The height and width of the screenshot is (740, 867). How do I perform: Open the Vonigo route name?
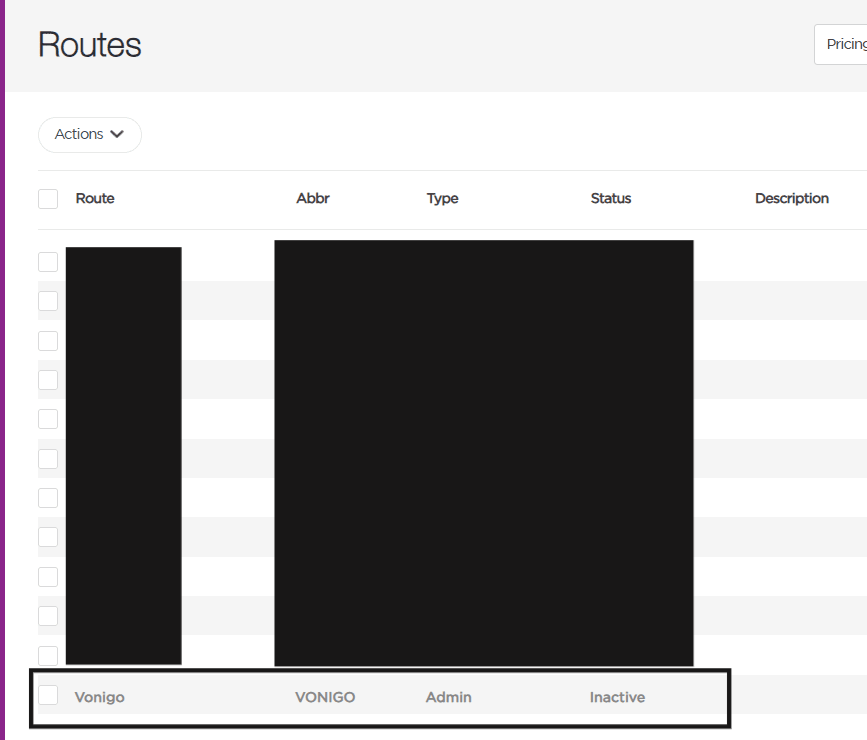[x=100, y=697]
